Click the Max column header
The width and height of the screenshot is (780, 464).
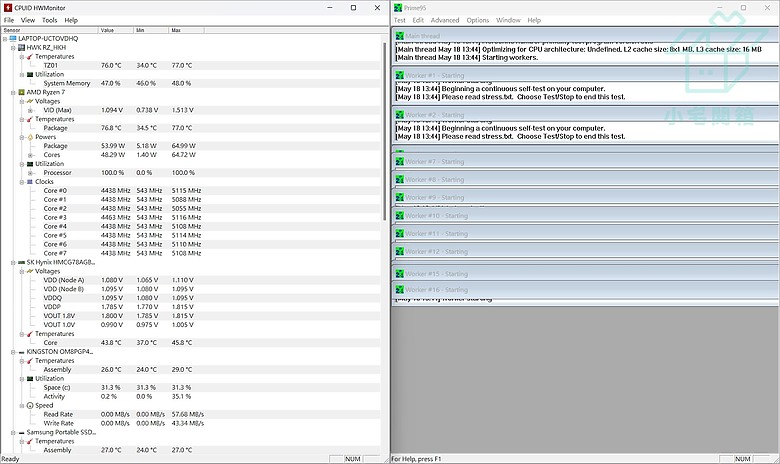click(187, 30)
